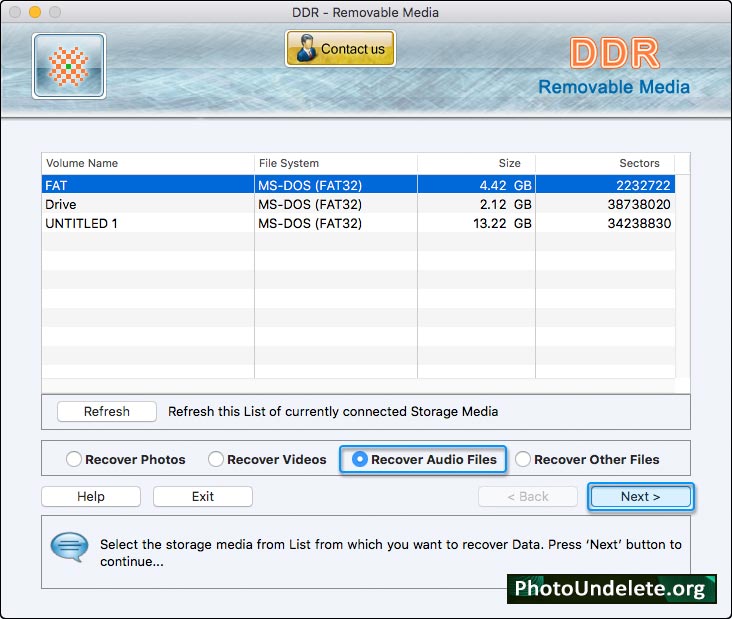Select the UNTITLED 1 volume row
The width and height of the screenshot is (732, 619).
(x=358, y=223)
